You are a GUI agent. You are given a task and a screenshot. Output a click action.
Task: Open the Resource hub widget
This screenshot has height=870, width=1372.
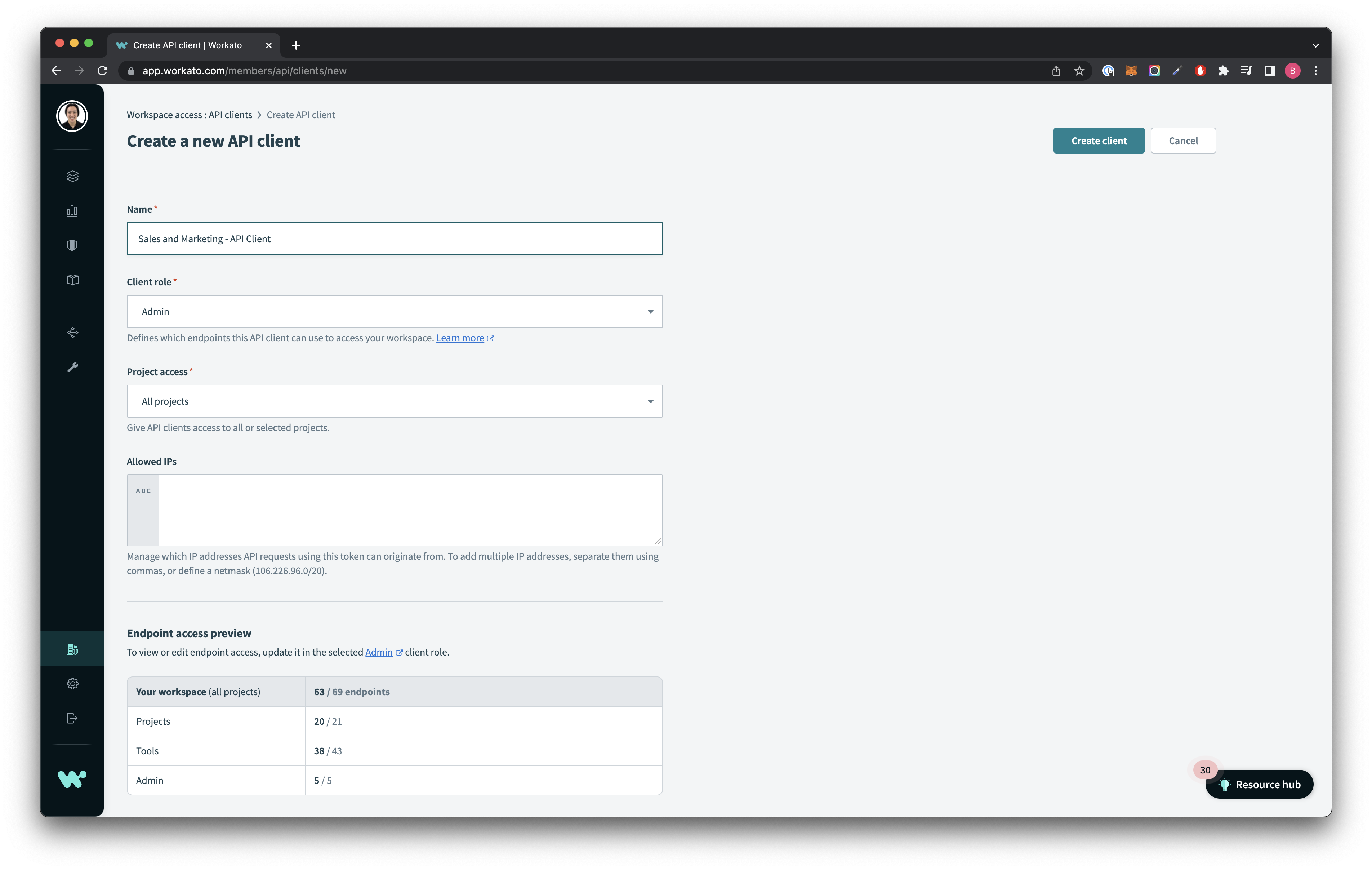click(x=1260, y=785)
